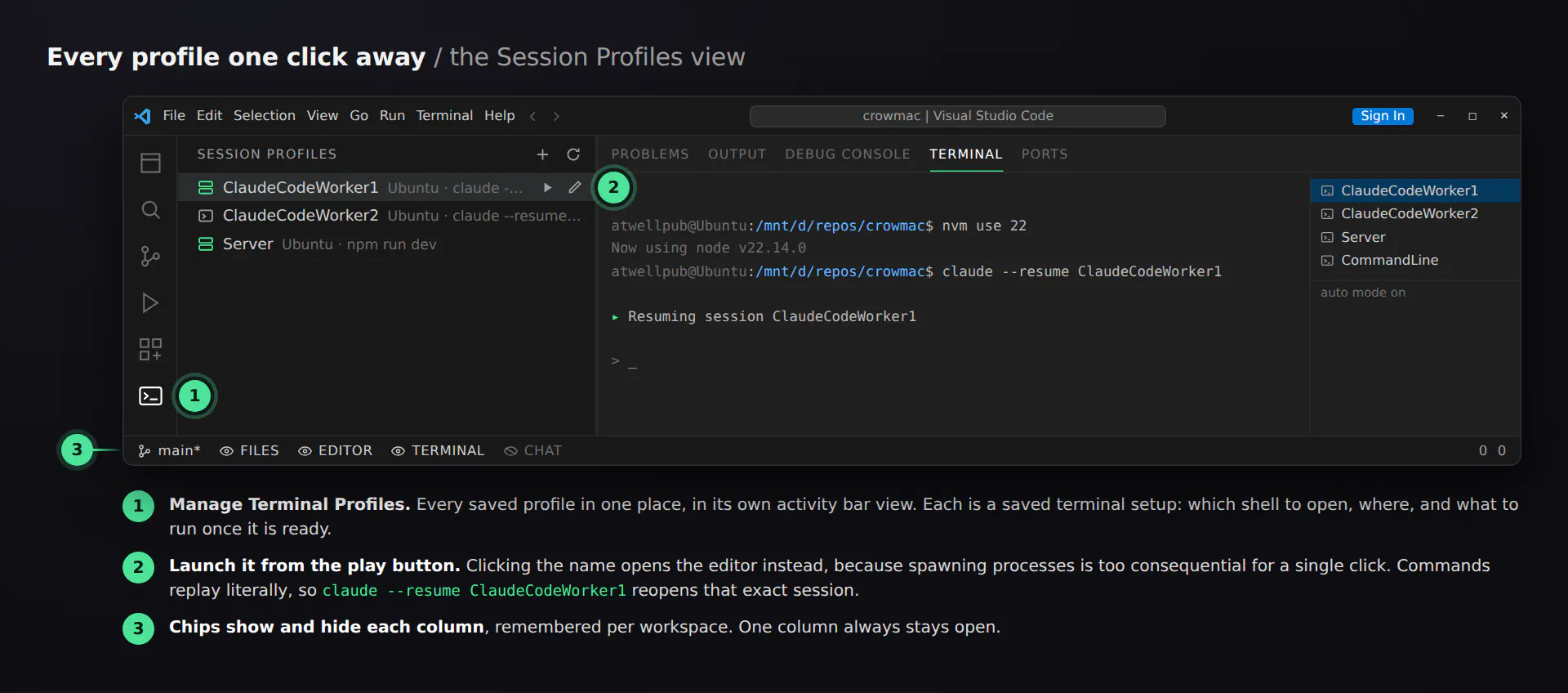Open the File menu

174,116
